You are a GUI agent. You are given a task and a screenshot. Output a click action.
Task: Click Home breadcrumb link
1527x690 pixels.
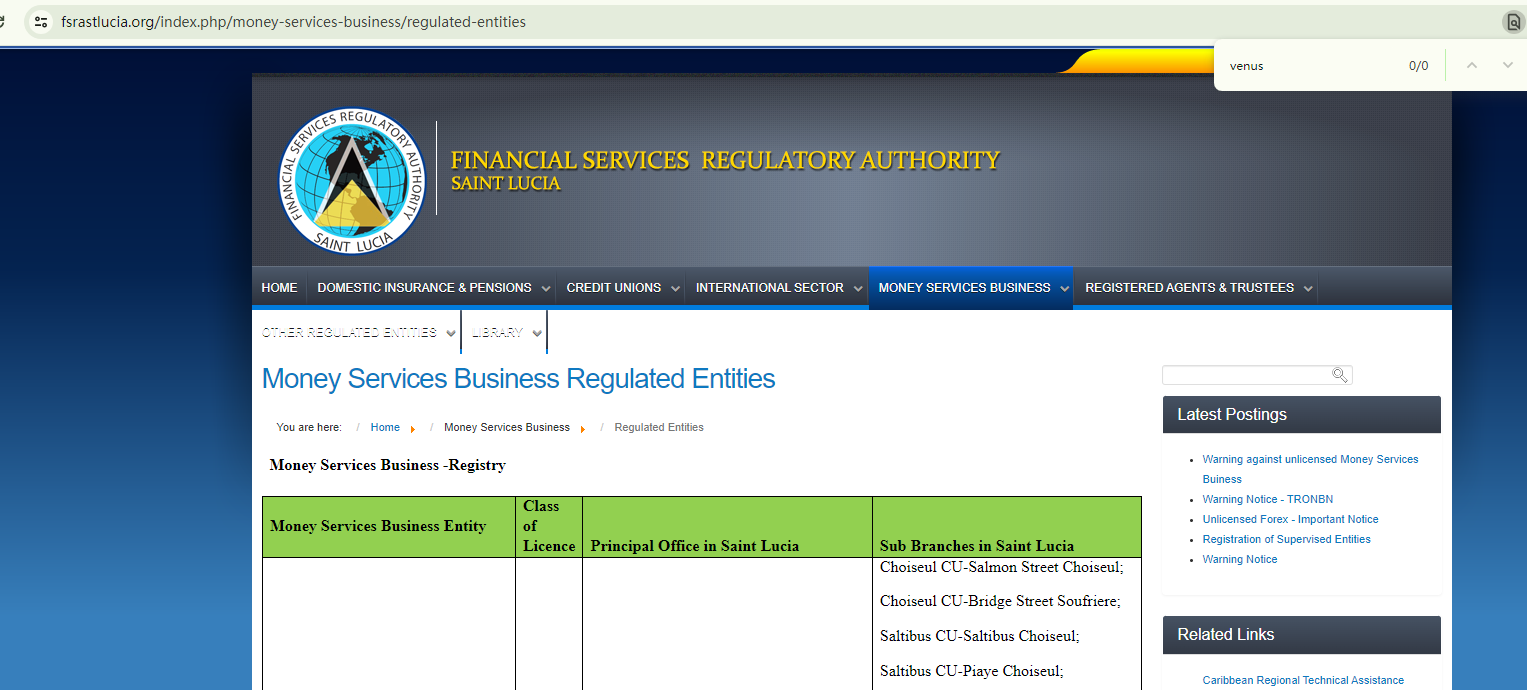click(x=385, y=428)
